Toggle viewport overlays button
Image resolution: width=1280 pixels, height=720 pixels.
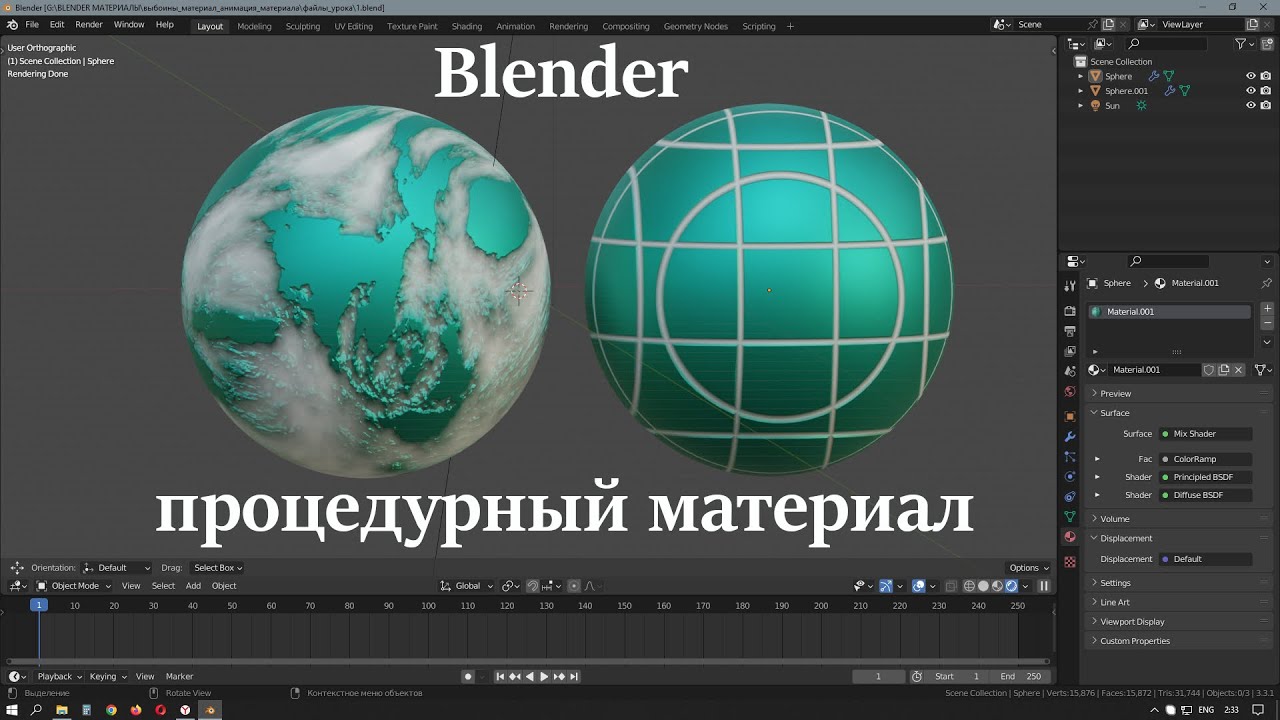click(x=919, y=586)
